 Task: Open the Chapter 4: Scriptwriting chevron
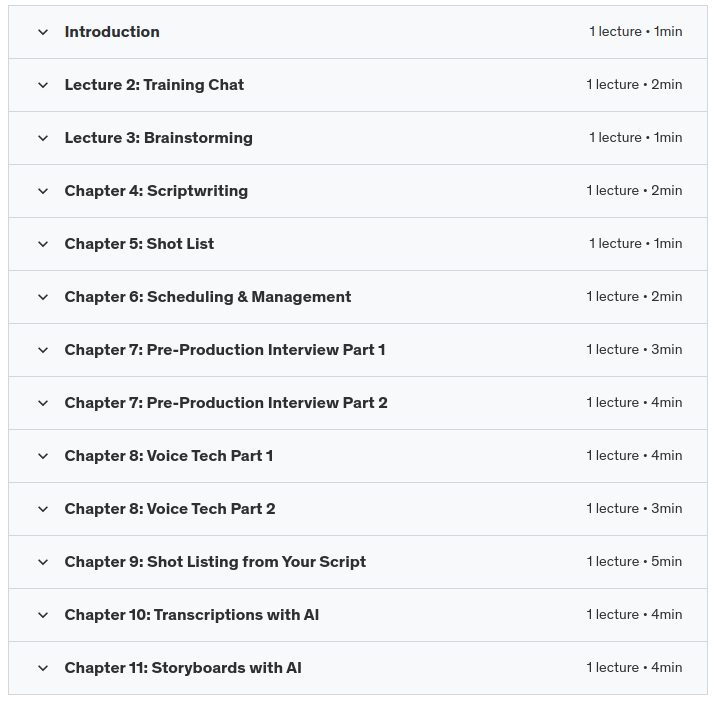[43, 191]
